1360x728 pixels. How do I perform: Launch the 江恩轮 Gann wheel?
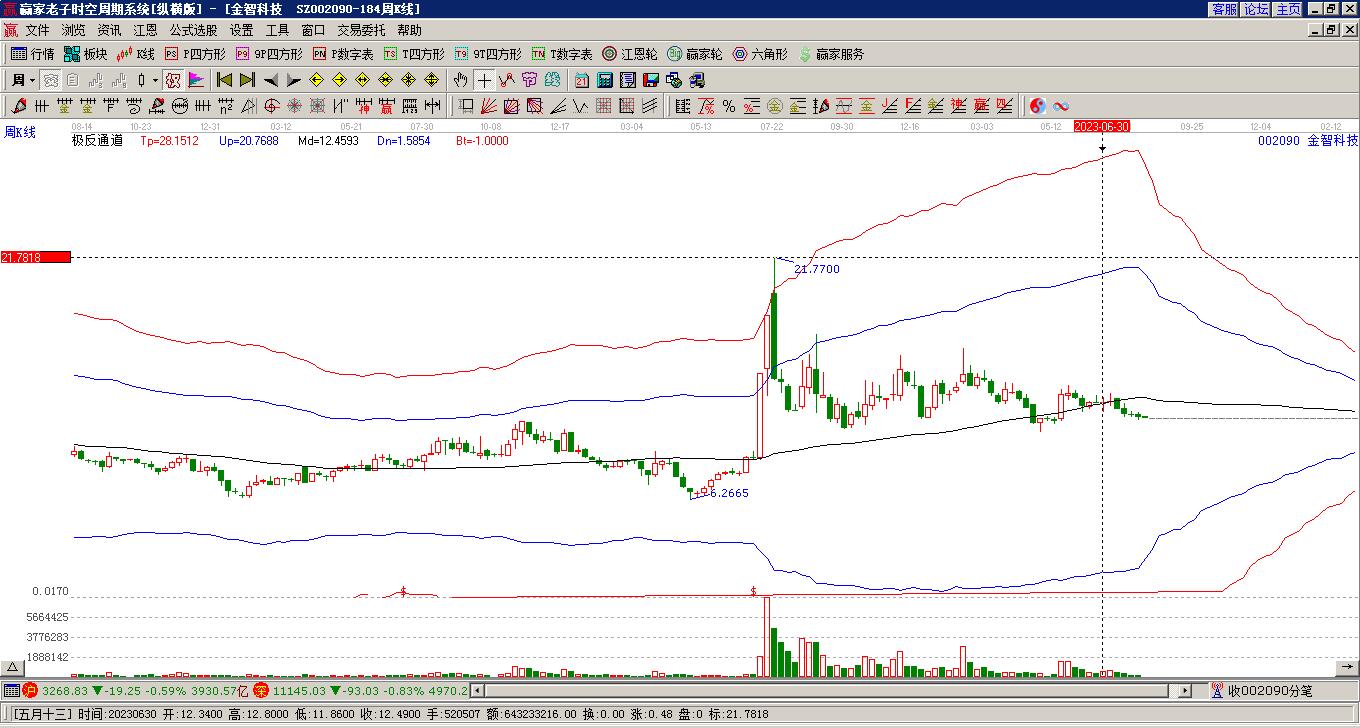coord(630,54)
